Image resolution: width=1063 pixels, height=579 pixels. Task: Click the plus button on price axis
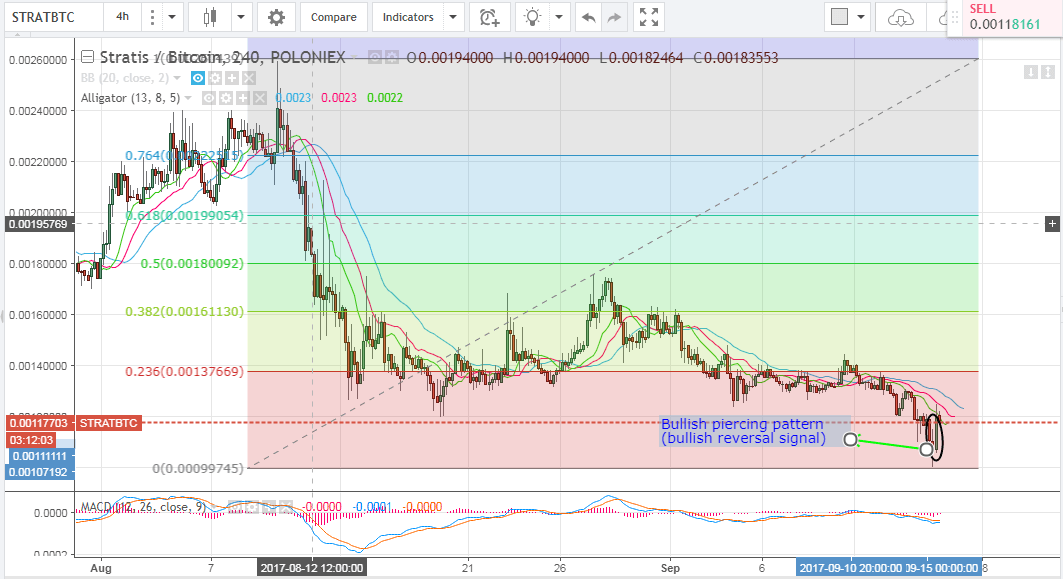[x=1052, y=223]
